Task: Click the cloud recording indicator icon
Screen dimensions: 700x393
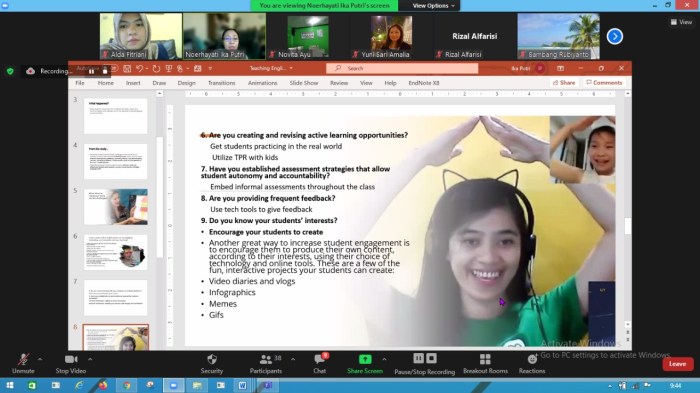Action: click(30, 71)
